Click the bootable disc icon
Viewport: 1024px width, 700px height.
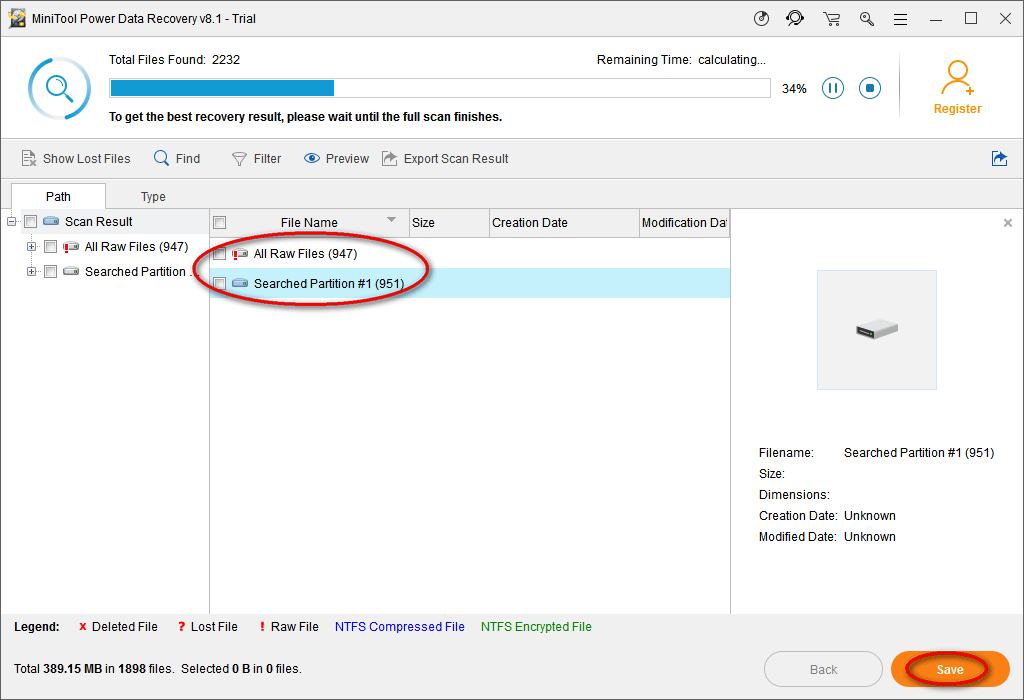[761, 18]
